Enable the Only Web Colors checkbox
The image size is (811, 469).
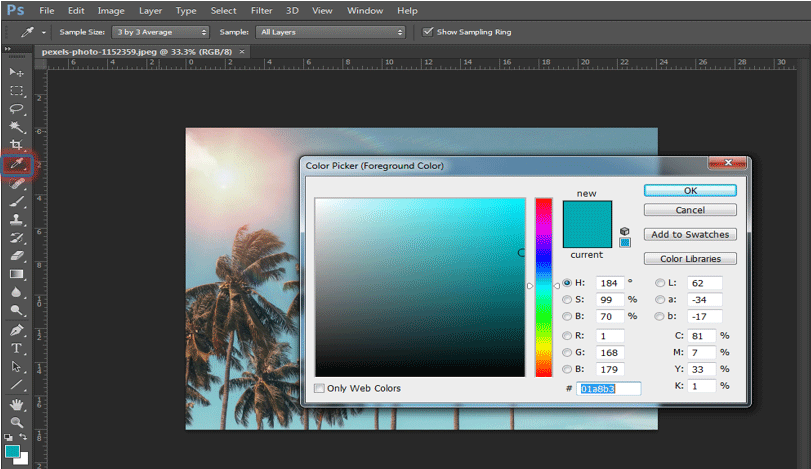320,388
